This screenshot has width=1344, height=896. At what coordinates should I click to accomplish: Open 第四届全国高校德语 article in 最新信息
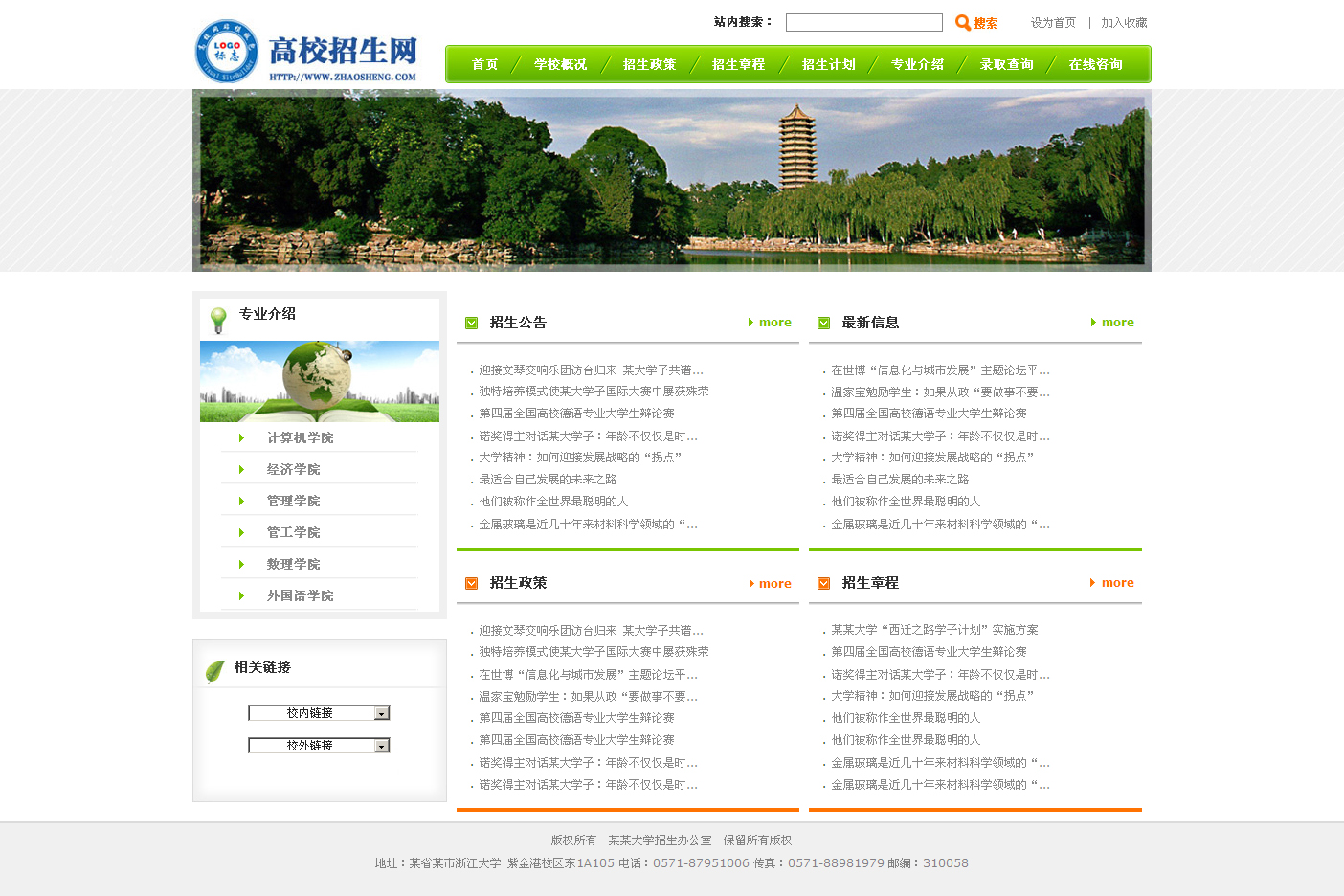click(929, 414)
